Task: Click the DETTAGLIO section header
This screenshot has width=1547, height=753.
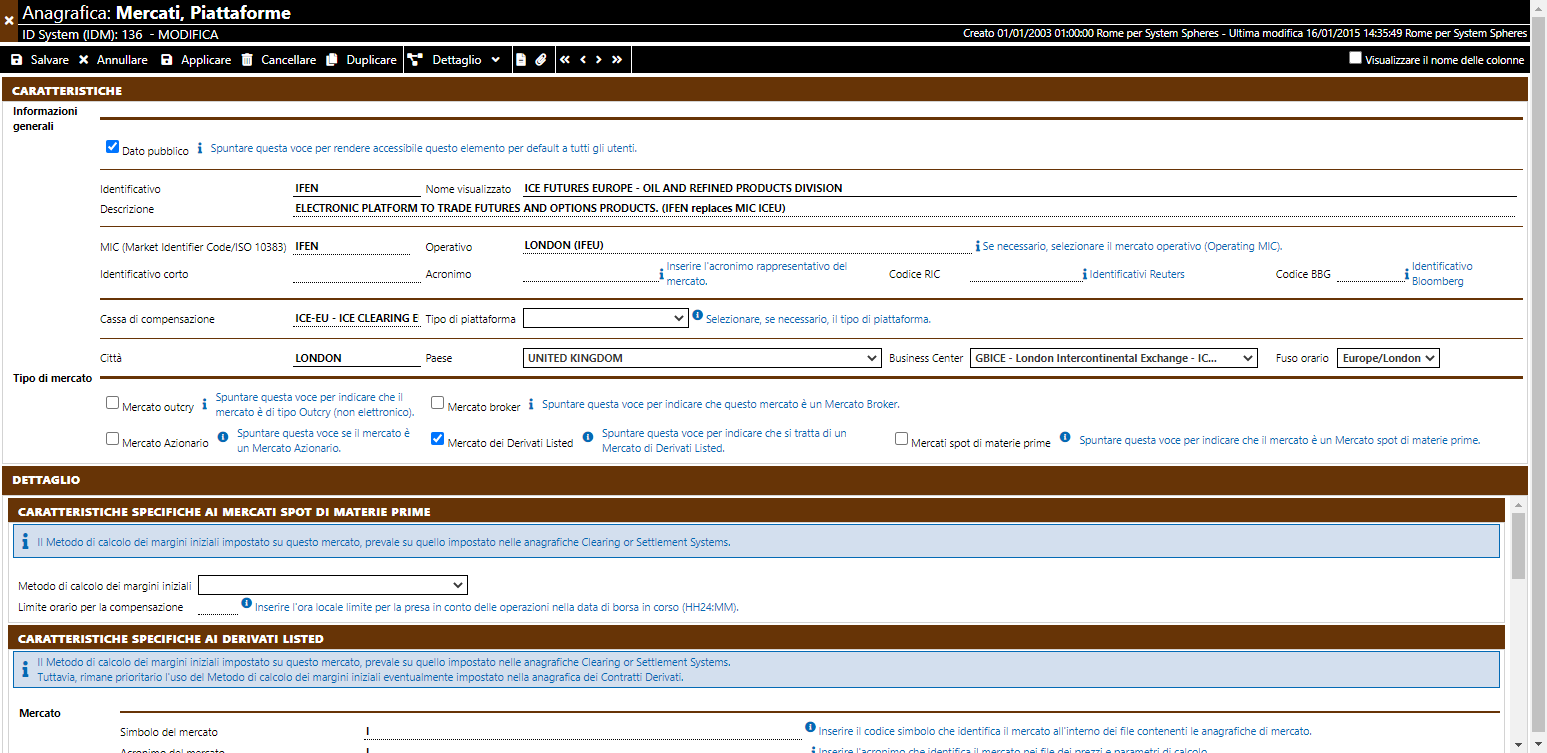Action: click(766, 480)
